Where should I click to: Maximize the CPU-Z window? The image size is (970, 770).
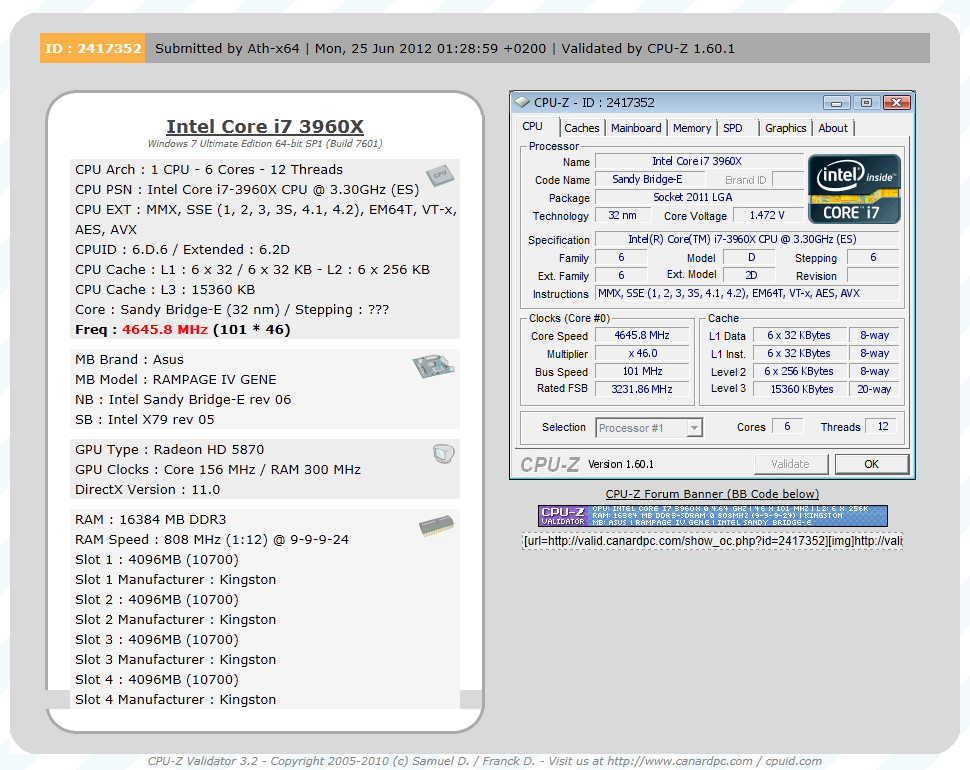coord(866,103)
